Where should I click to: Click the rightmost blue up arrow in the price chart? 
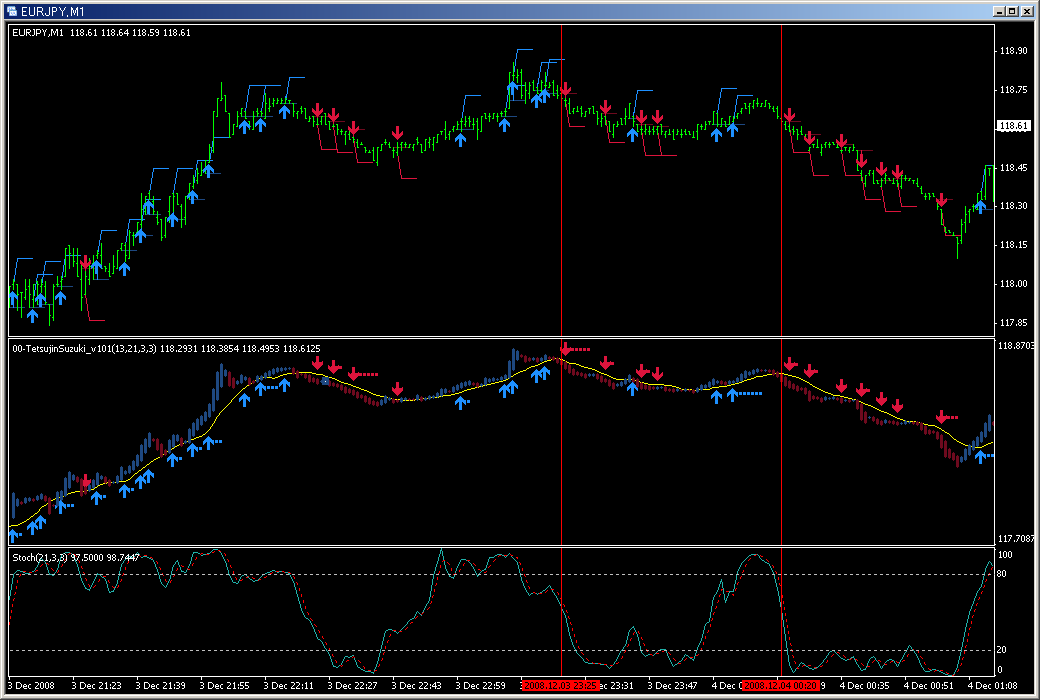pos(980,206)
